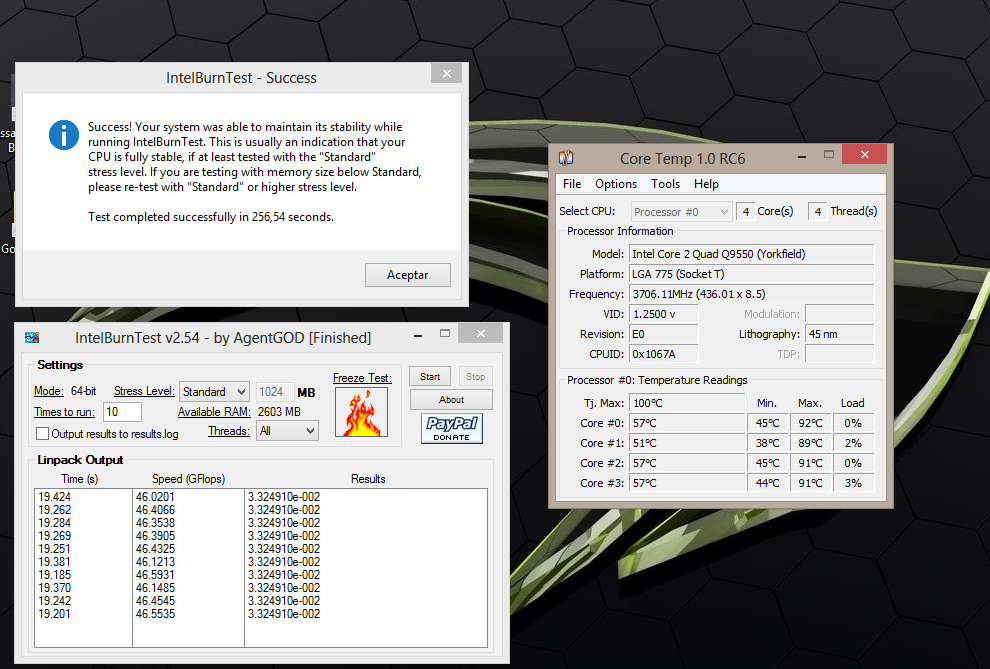Close the IntelBurnTest Success dialog
Image resolution: width=990 pixels, height=669 pixels.
pyautogui.click(x=447, y=73)
